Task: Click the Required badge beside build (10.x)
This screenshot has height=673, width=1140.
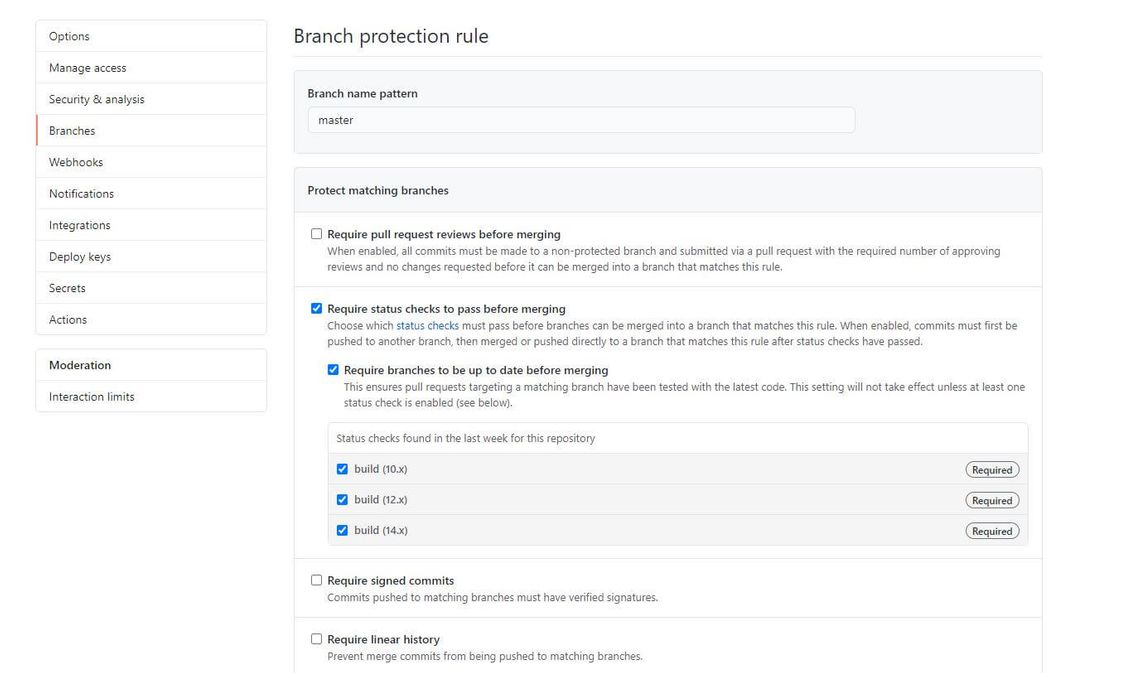Action: pos(992,469)
